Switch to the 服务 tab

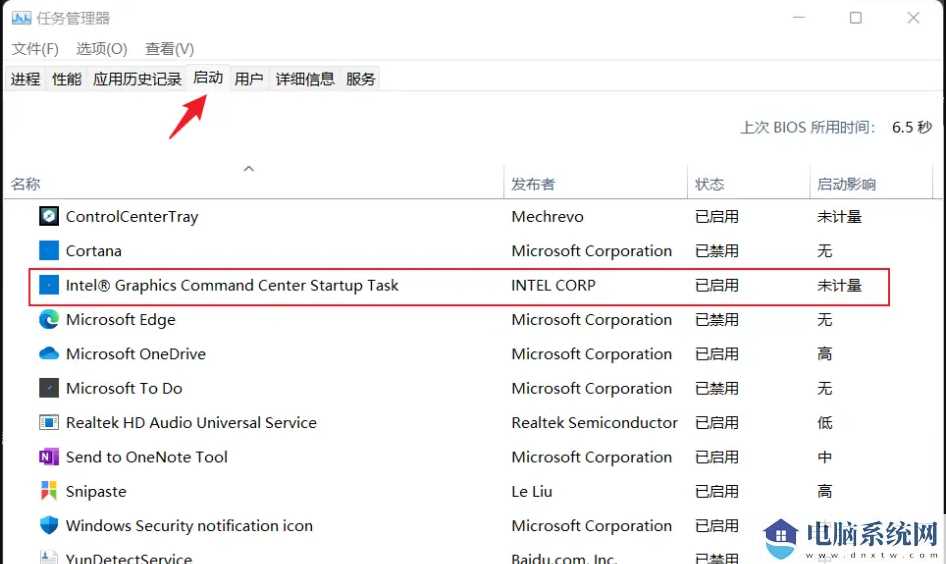361,79
